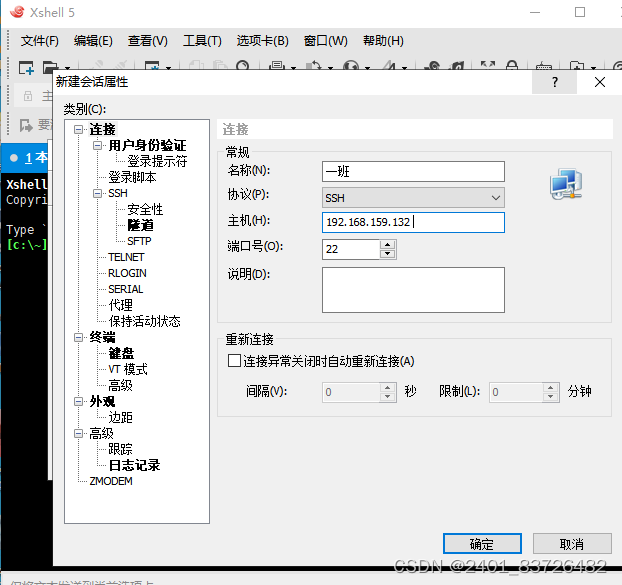This screenshot has width=622, height=585.
Task: Click the lock icon in the address bar
Action: 28,96
